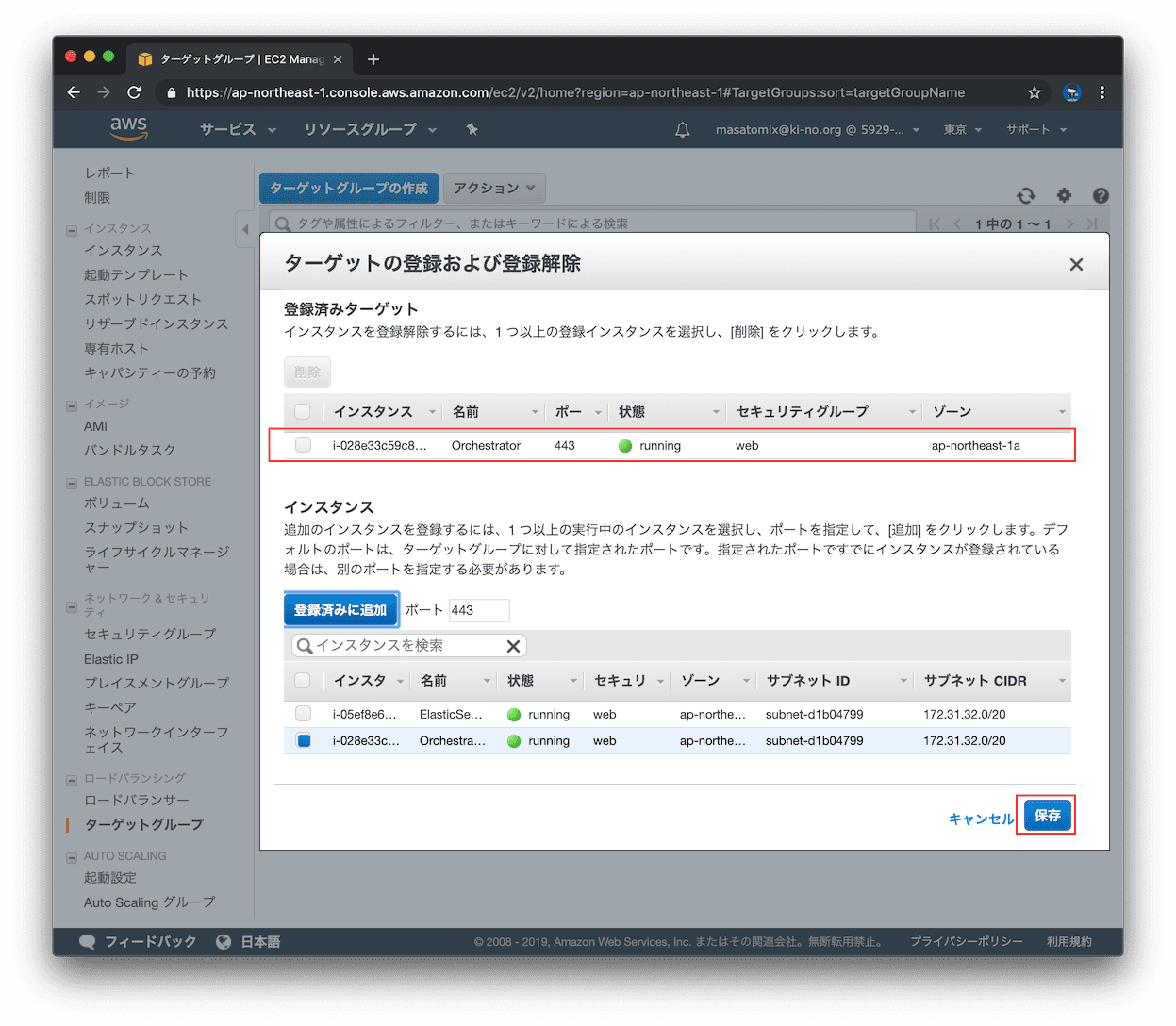
Task: Open the settings gear icon
Action: click(1064, 195)
